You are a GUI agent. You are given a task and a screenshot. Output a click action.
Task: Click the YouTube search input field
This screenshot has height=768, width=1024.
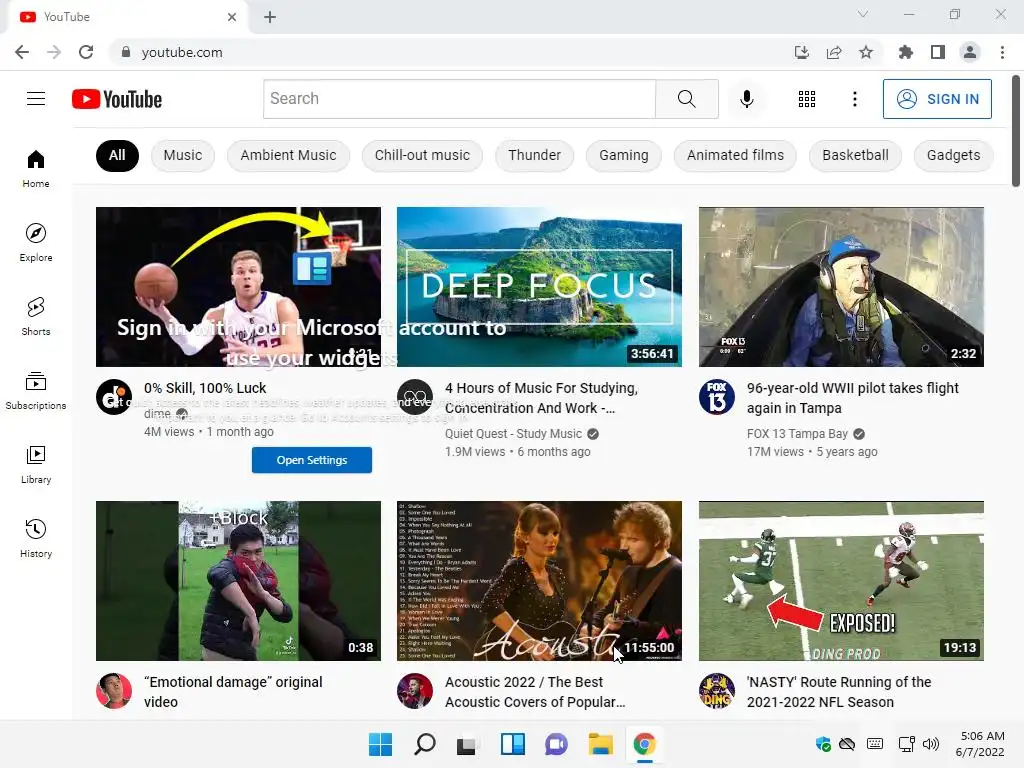pos(459,99)
